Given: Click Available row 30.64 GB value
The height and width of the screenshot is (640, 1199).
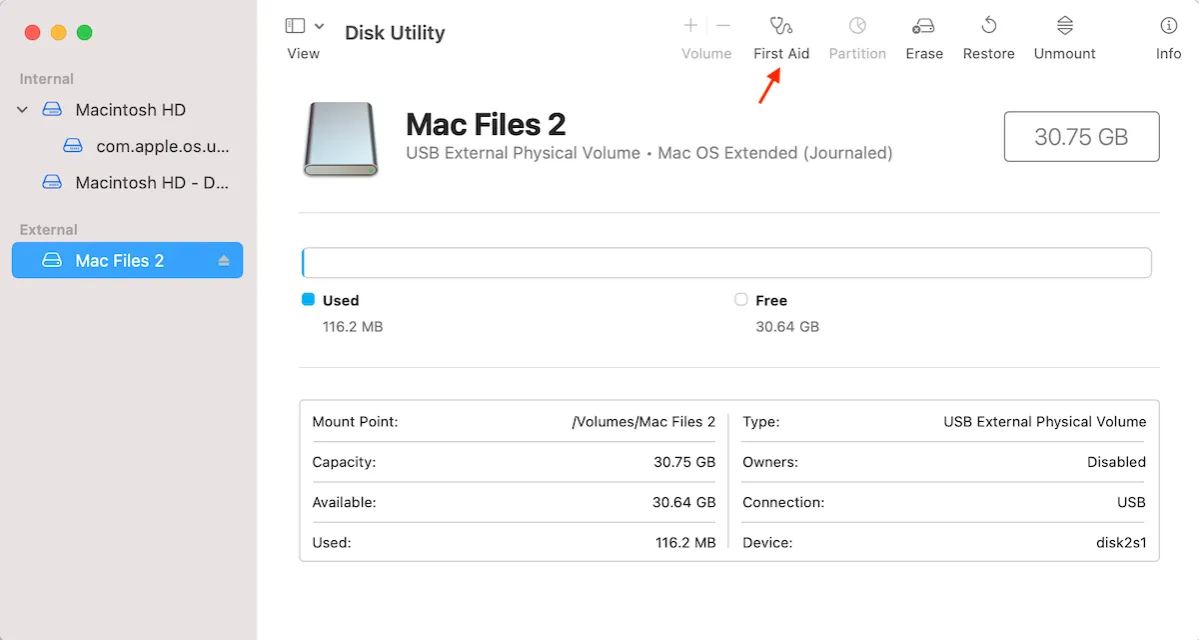Looking at the screenshot, I should [x=684, y=502].
